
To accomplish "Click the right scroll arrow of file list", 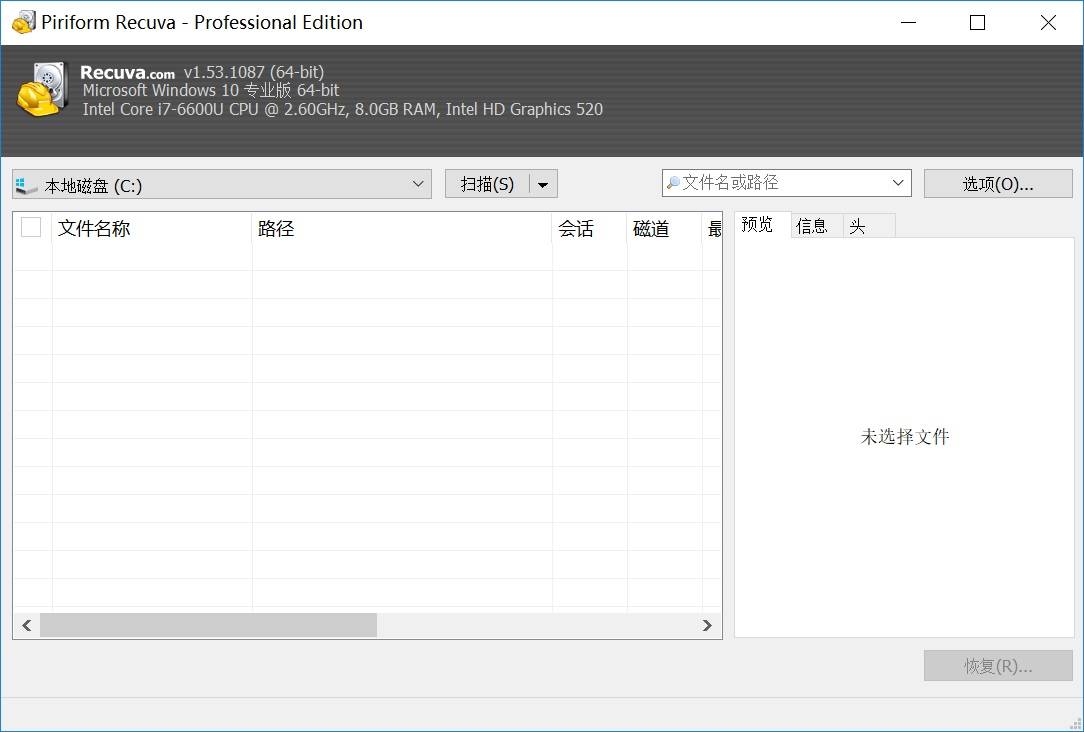I will (x=708, y=625).
